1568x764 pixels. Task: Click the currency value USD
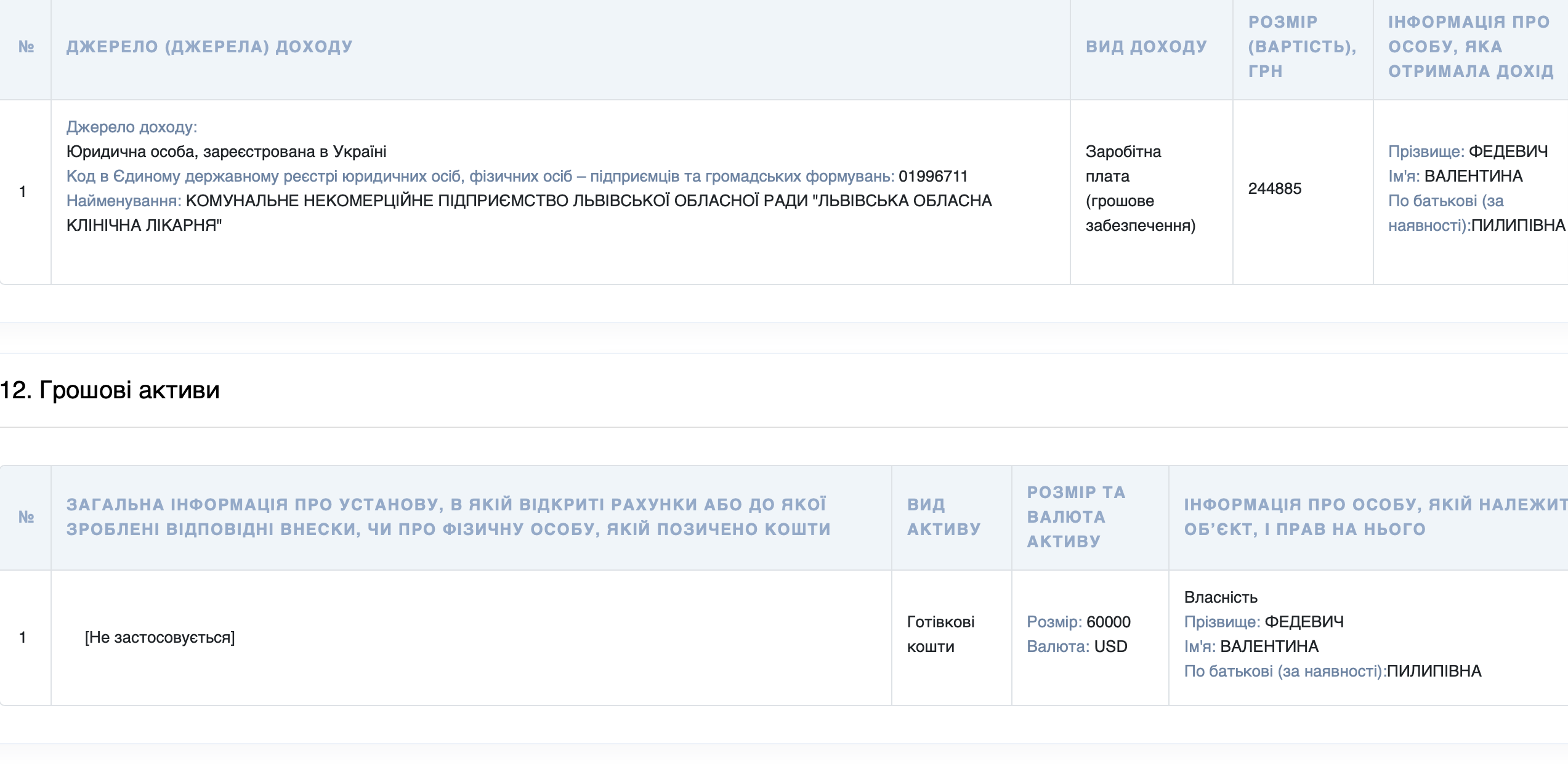(x=1110, y=646)
